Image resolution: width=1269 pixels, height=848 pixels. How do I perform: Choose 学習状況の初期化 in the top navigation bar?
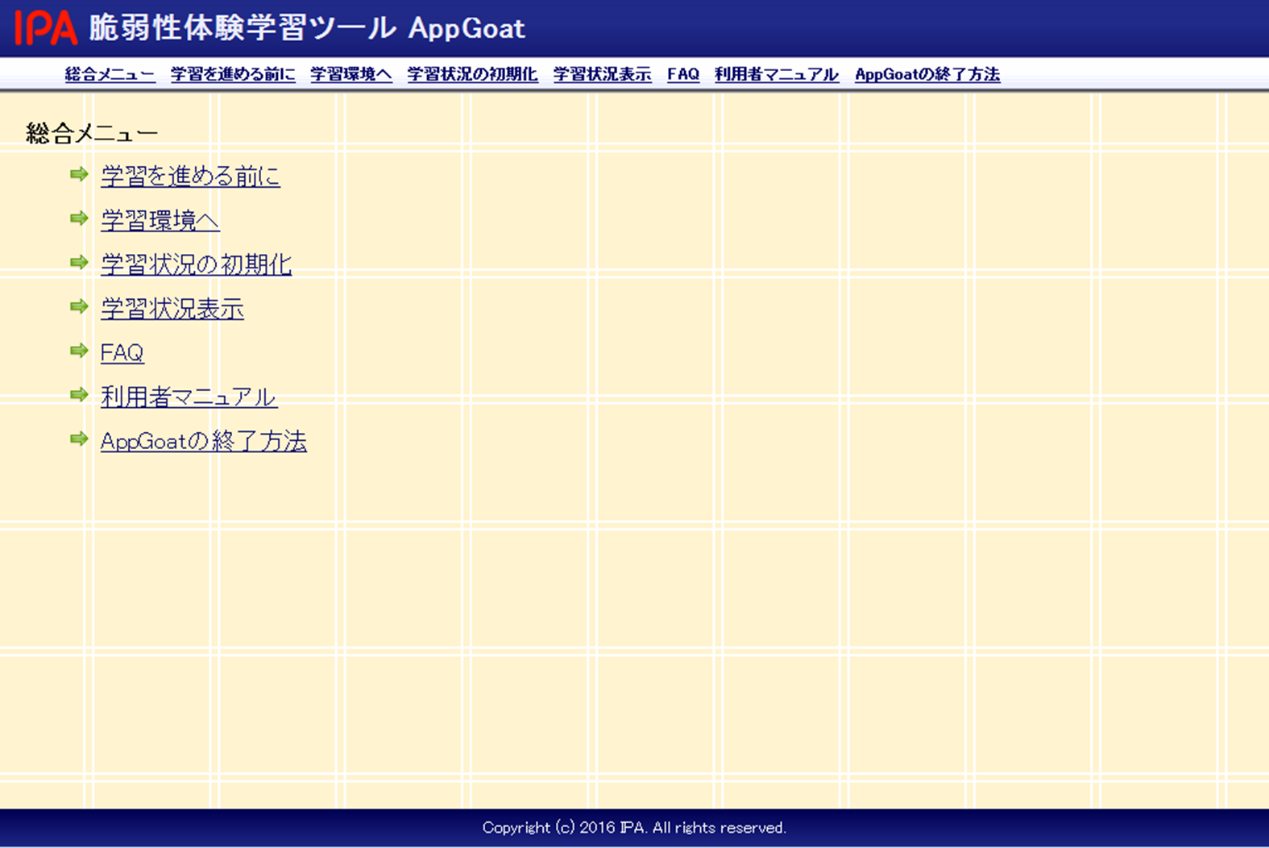click(472, 75)
